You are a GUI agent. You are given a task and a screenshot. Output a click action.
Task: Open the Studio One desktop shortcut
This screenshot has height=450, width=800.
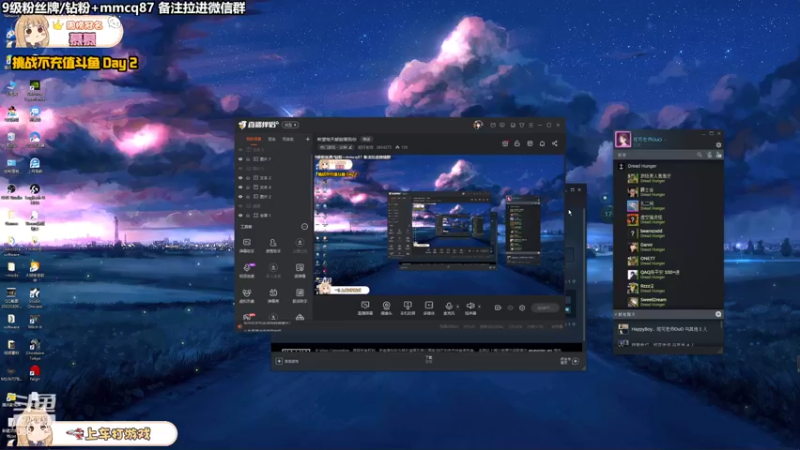coord(35,296)
